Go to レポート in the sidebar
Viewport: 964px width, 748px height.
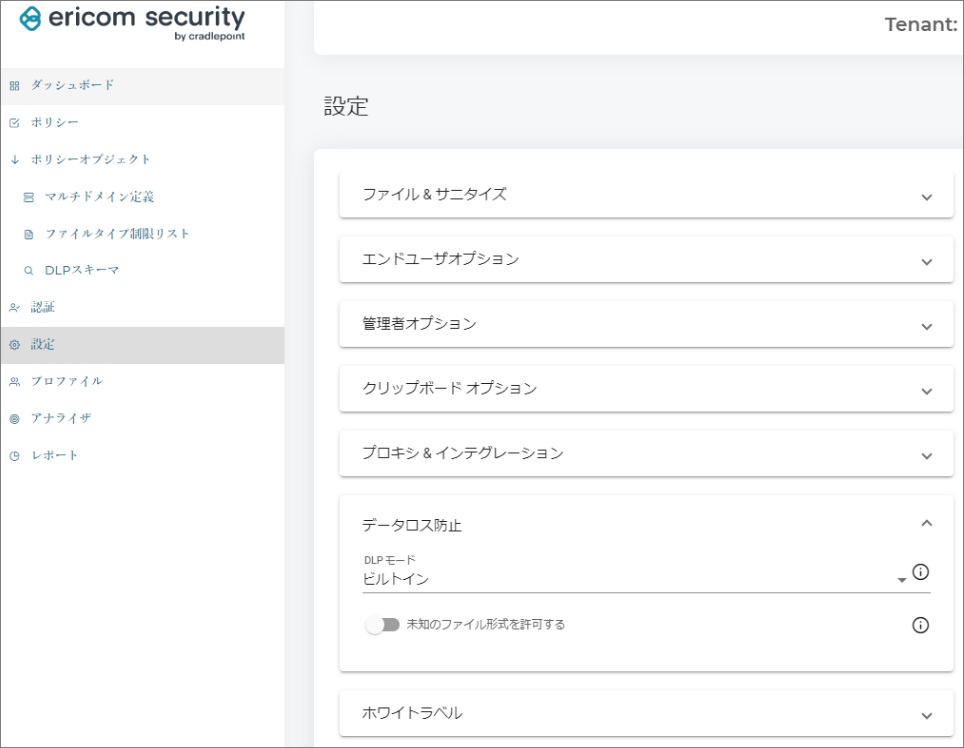point(54,456)
